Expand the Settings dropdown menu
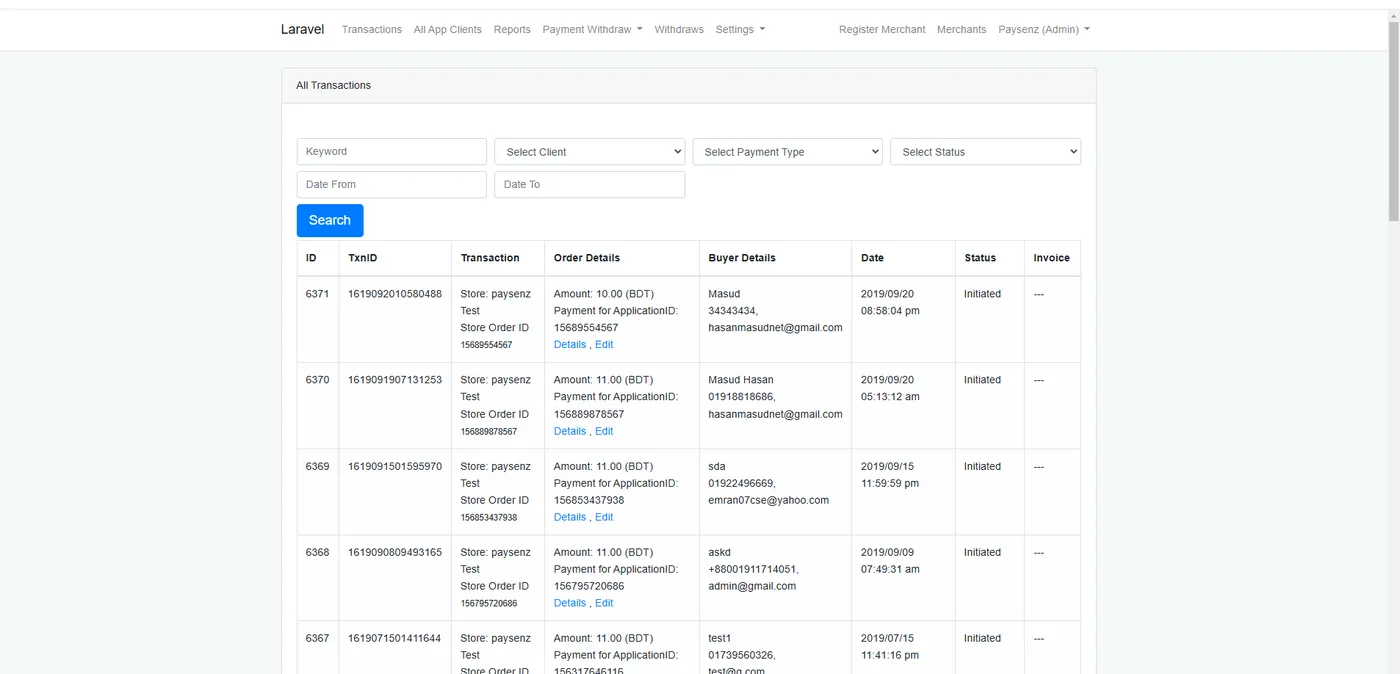Image resolution: width=1400 pixels, height=674 pixels. point(740,30)
